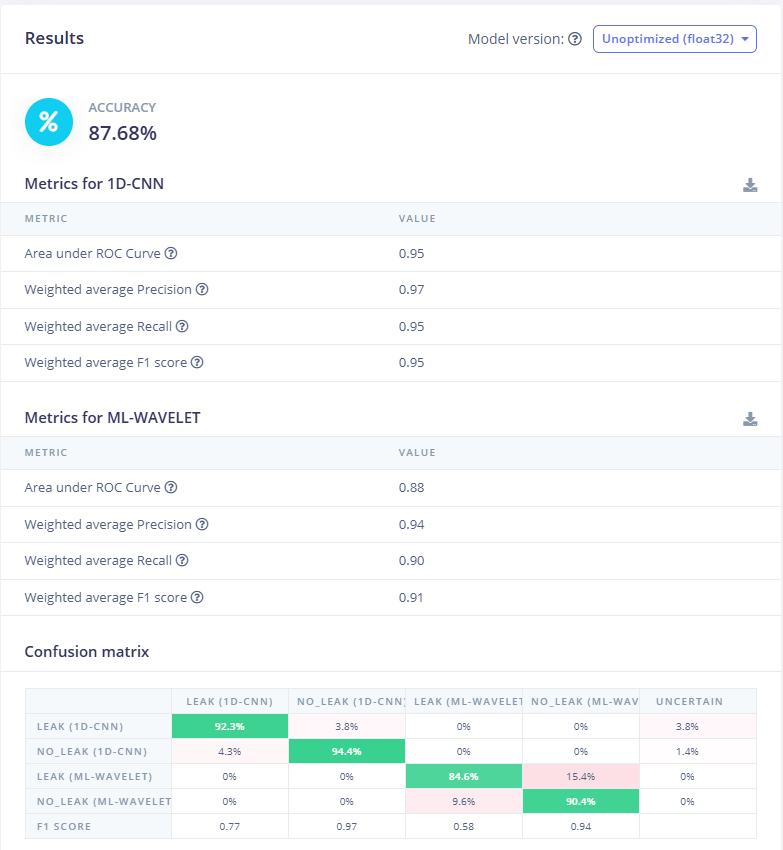Image resolution: width=783 pixels, height=850 pixels.
Task: Select the green 92.3% confusion matrix cell
Action: pyautogui.click(x=230, y=726)
